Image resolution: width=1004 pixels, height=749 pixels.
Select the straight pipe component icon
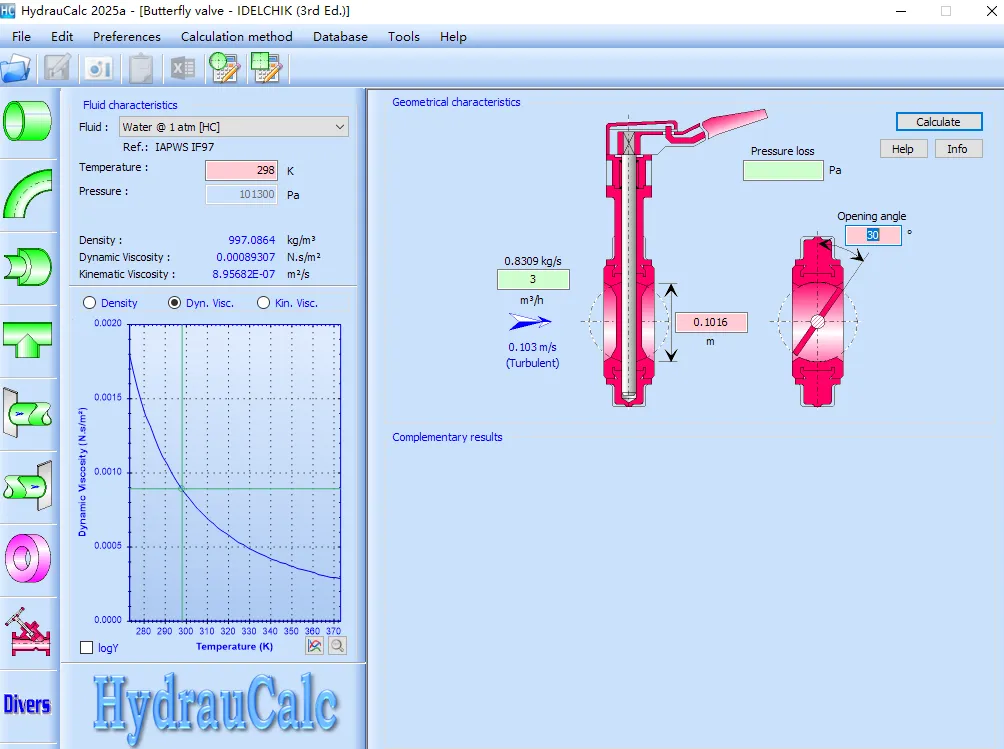coord(28,120)
